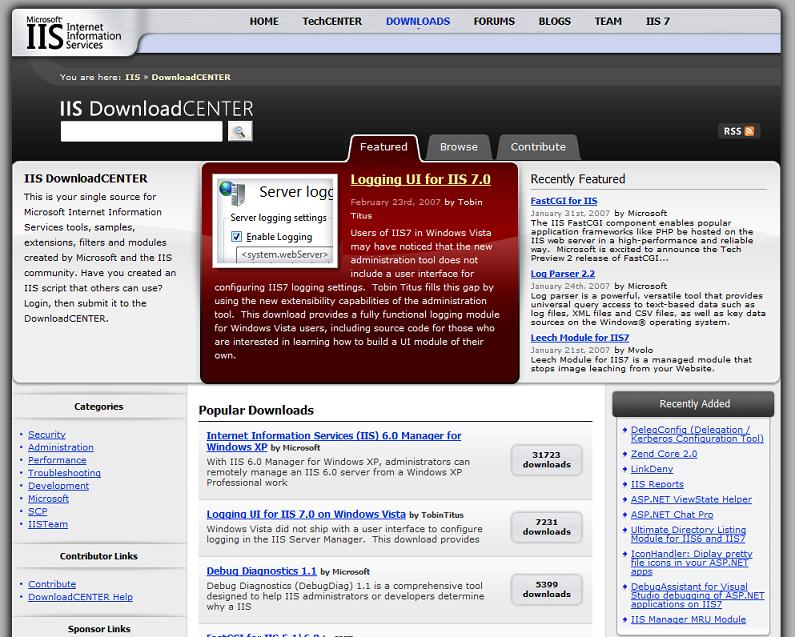Select the Troubleshooting category
Image resolution: width=795 pixels, height=637 pixels.
point(64,473)
